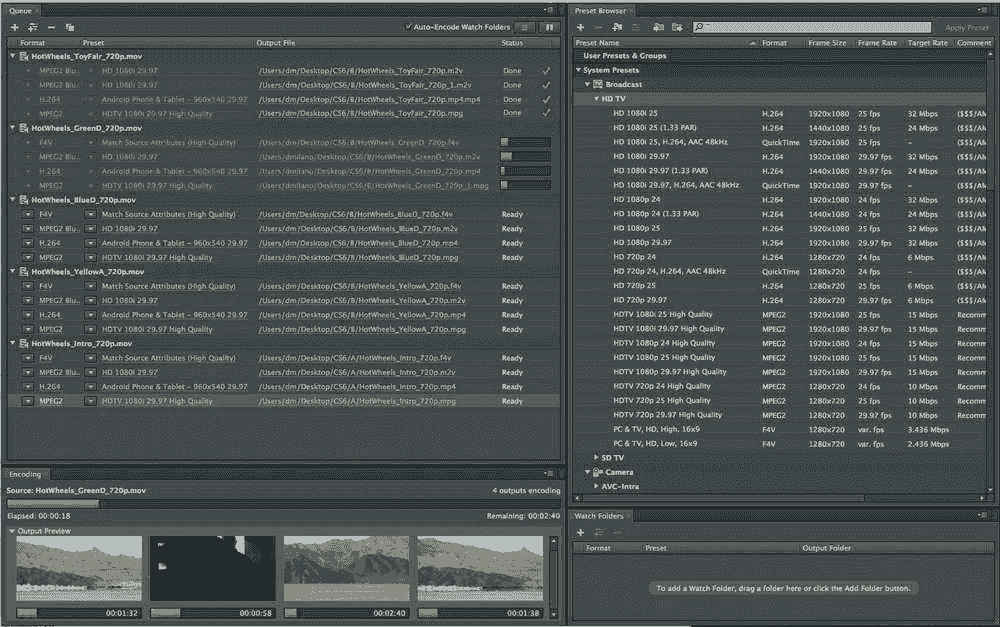Click the Add Folder icon in Watch Folders

click(x=579, y=533)
